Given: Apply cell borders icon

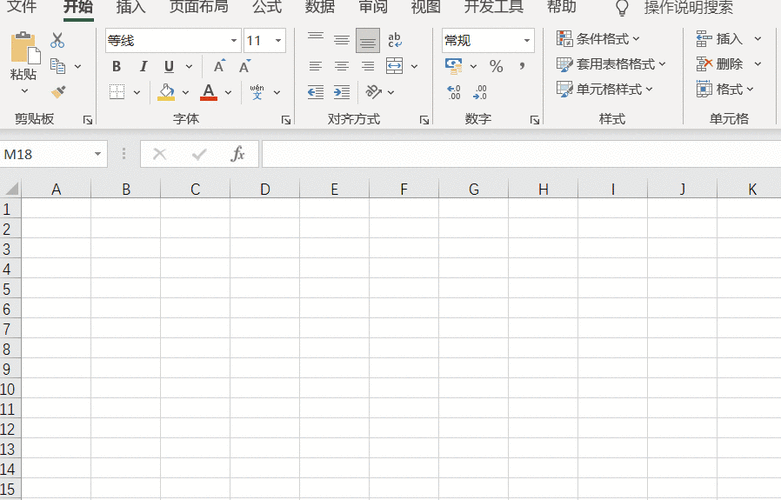Looking at the screenshot, I should coord(117,92).
